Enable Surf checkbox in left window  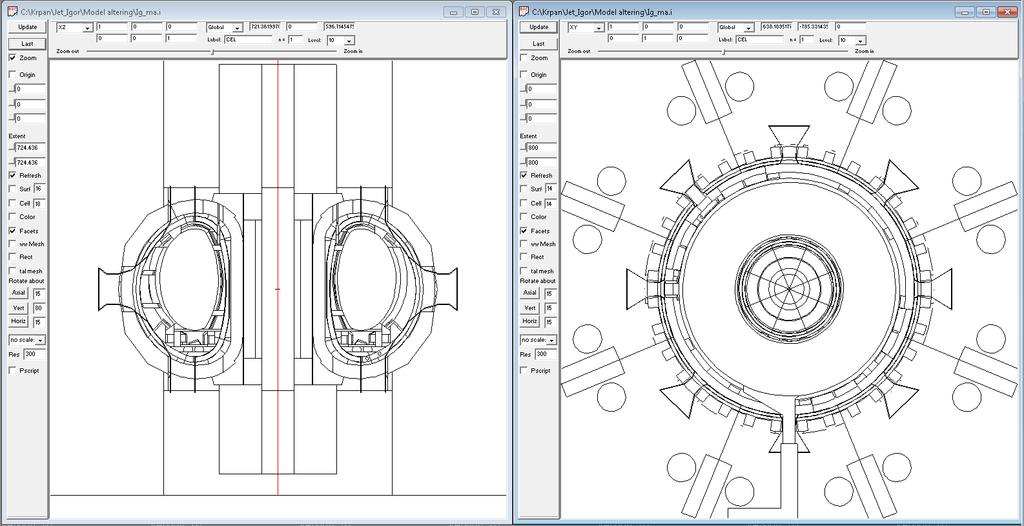coord(12,189)
